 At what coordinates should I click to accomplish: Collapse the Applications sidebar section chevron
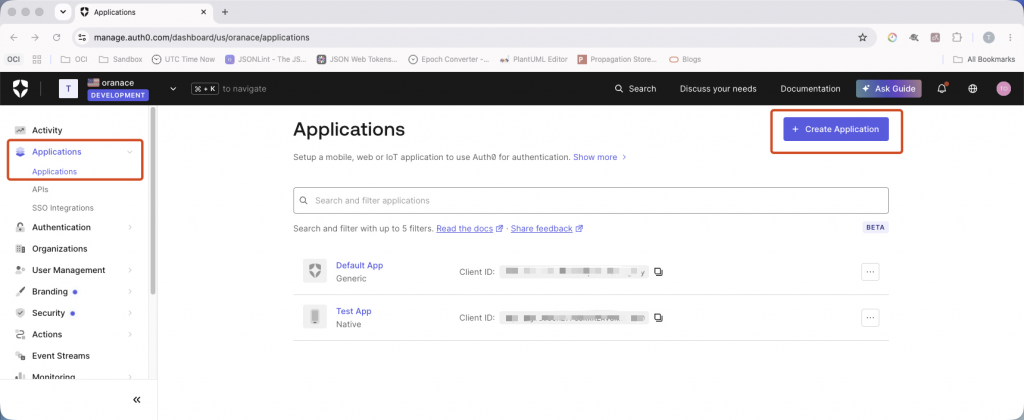130,152
